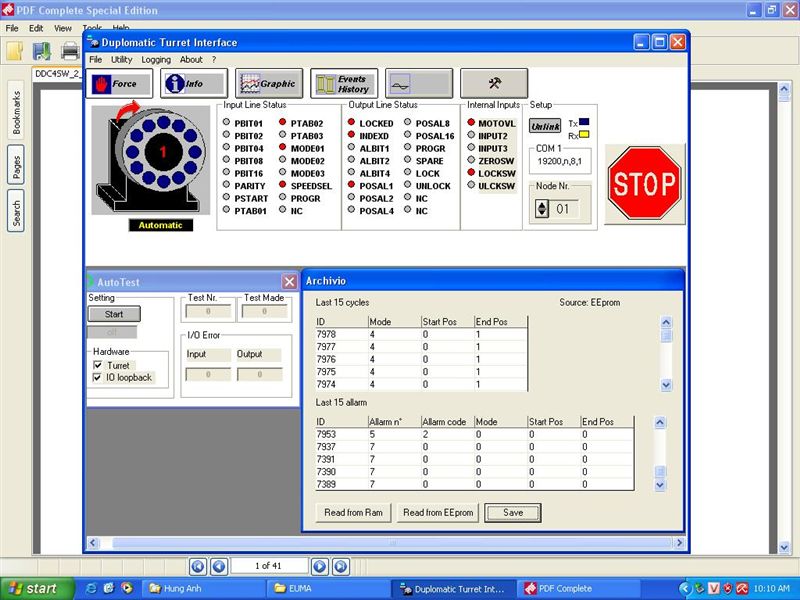800x600 pixels.
Task: Open the tools wrench-and-hammer button
Action: (x=494, y=84)
